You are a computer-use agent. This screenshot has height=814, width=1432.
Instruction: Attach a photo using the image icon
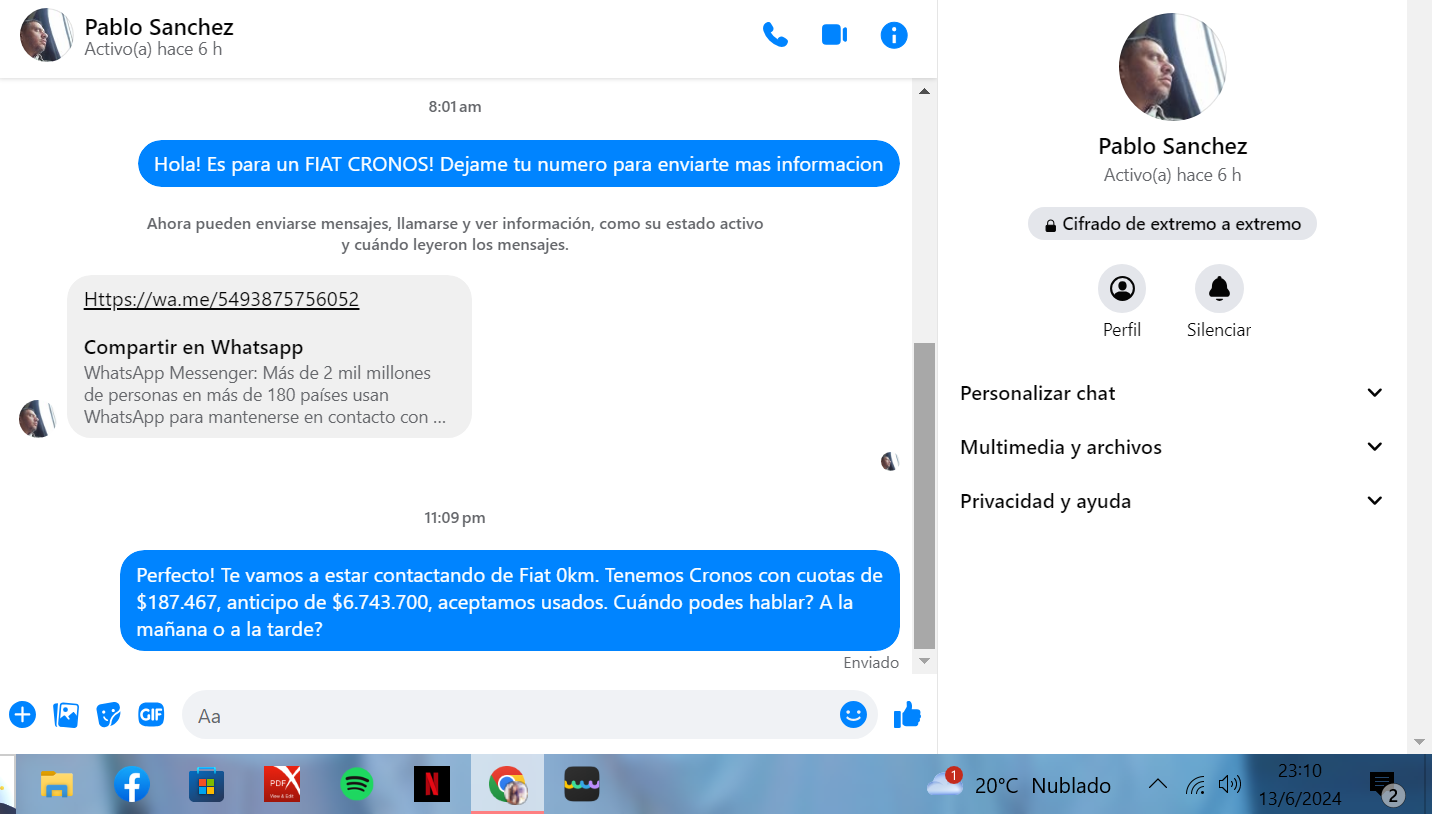[x=66, y=715]
